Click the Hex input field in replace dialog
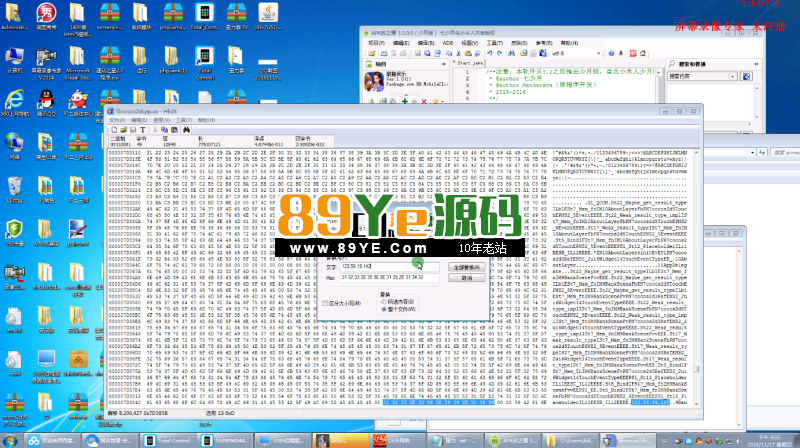This screenshot has width=800, height=448. point(389,278)
